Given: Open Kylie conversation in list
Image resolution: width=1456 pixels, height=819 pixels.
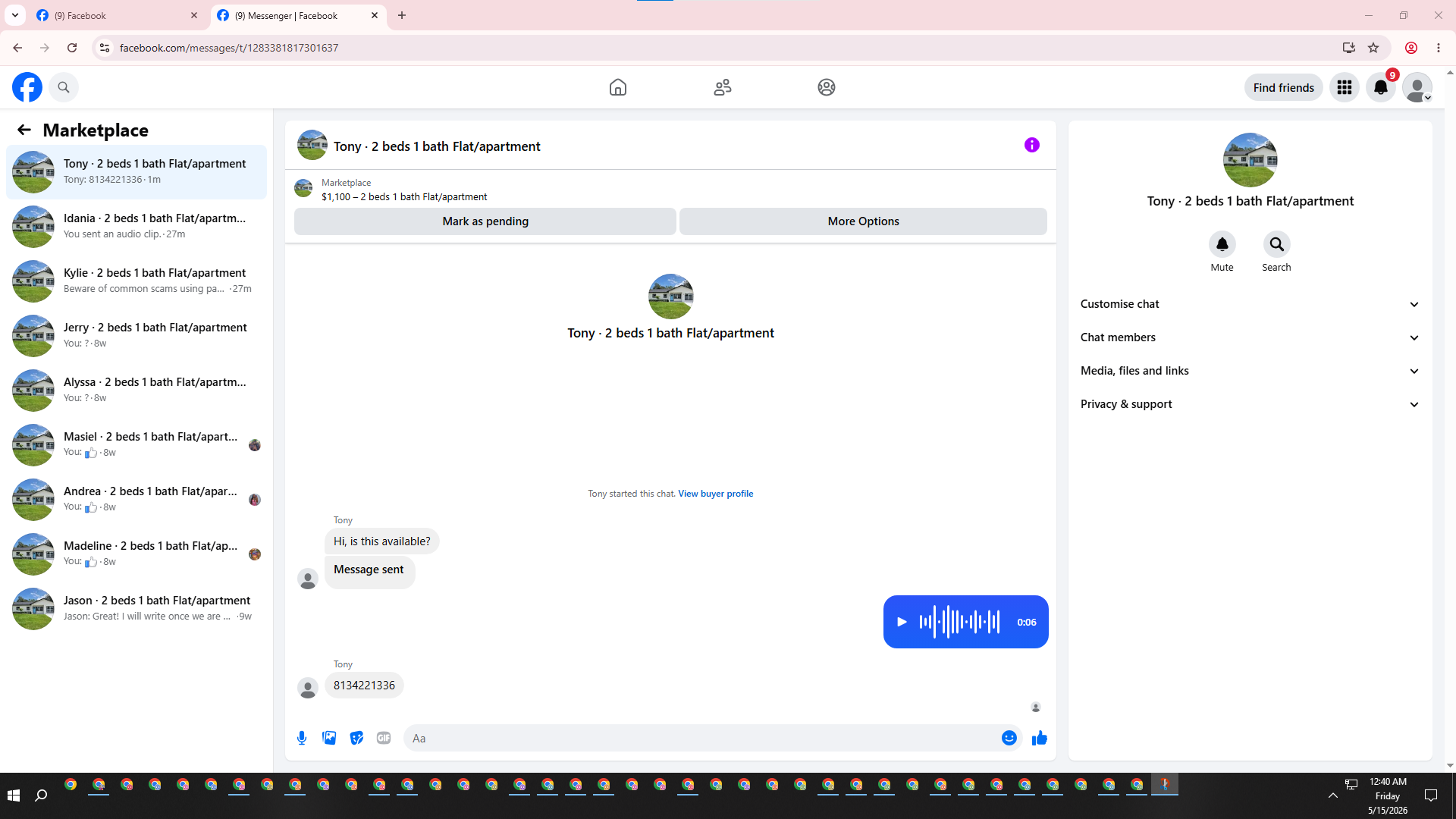Looking at the screenshot, I should tap(136, 281).
